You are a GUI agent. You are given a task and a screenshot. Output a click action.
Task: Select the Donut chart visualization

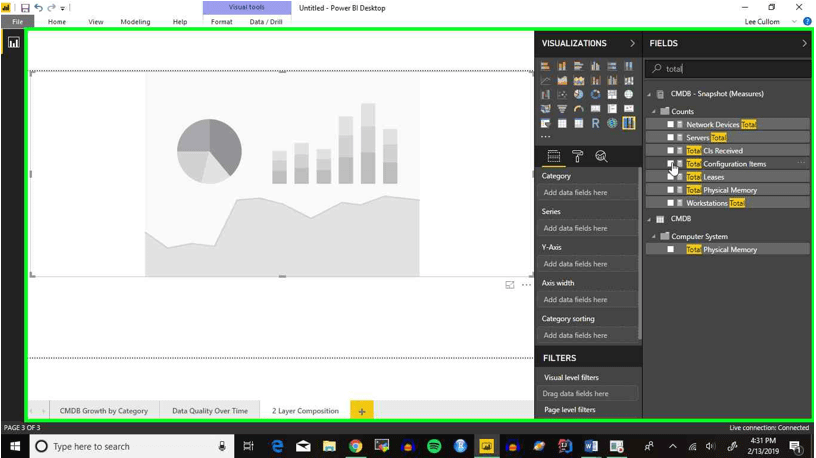595,94
